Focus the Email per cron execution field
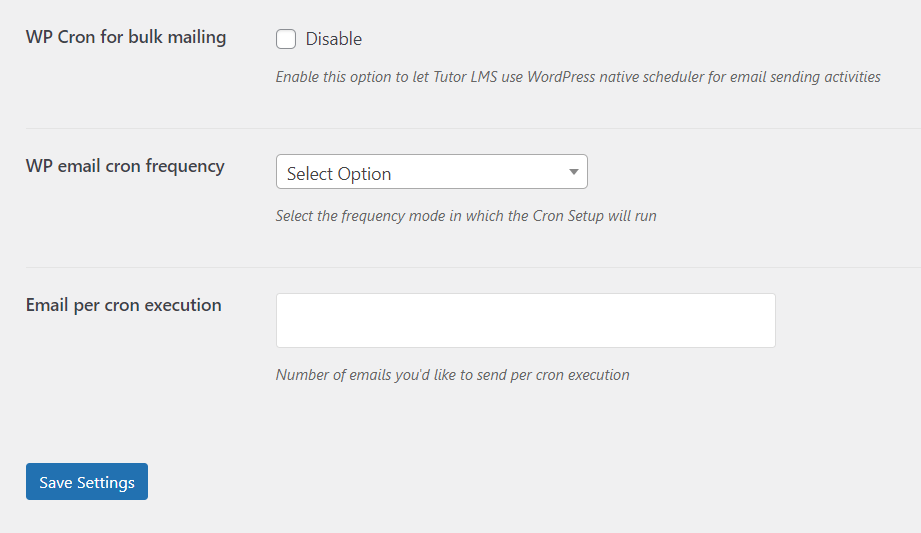 525,320
